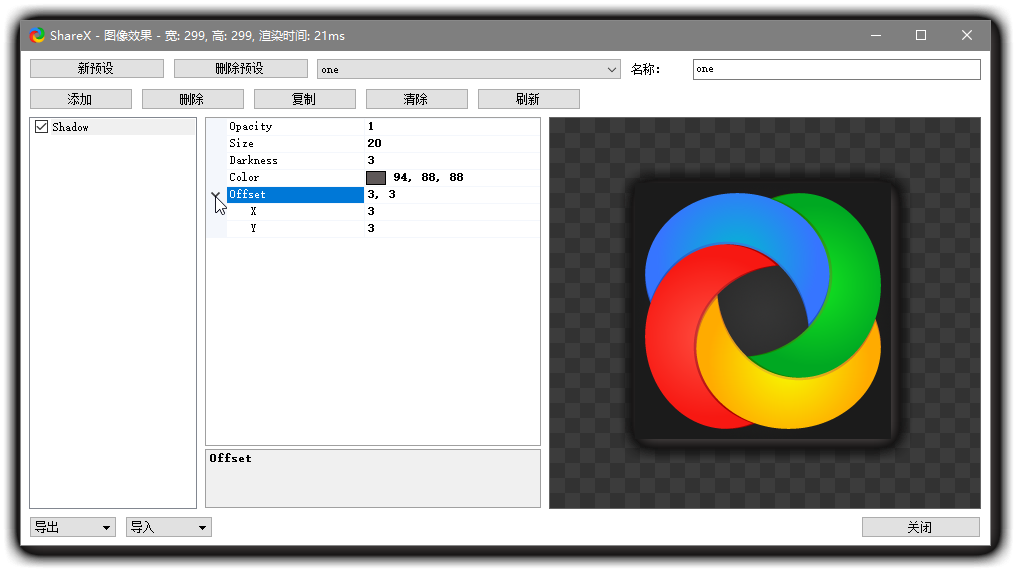Uncheck the Shadow effect checkbox
This screenshot has width=1014, height=569.
41,127
